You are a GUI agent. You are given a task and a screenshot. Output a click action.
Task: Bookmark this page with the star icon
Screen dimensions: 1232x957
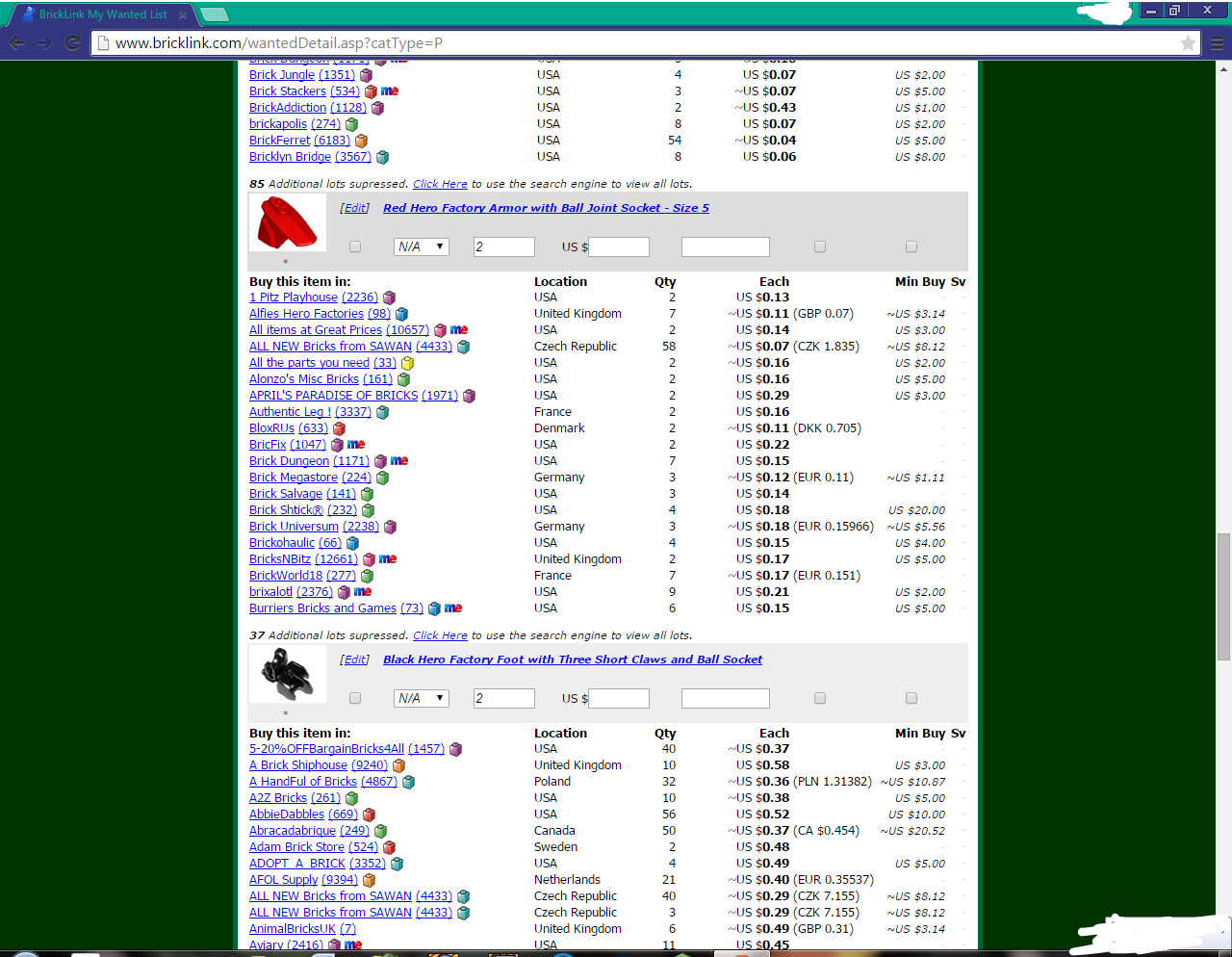point(1189,43)
